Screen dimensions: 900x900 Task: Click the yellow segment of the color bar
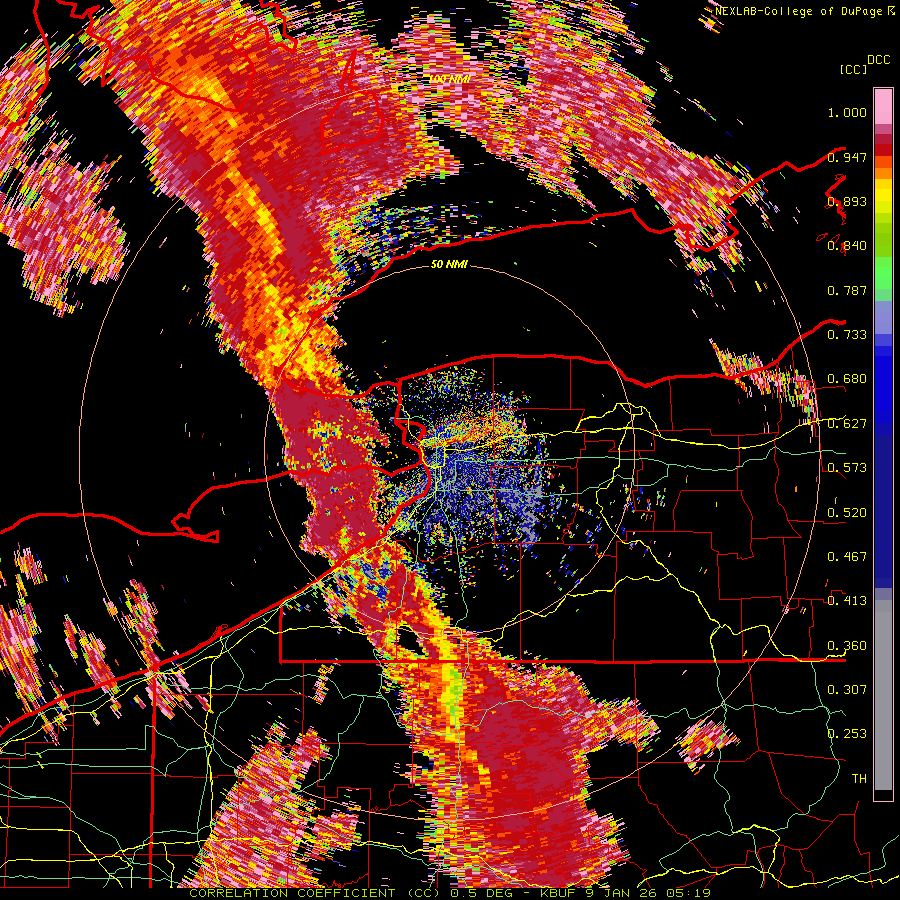883,196
